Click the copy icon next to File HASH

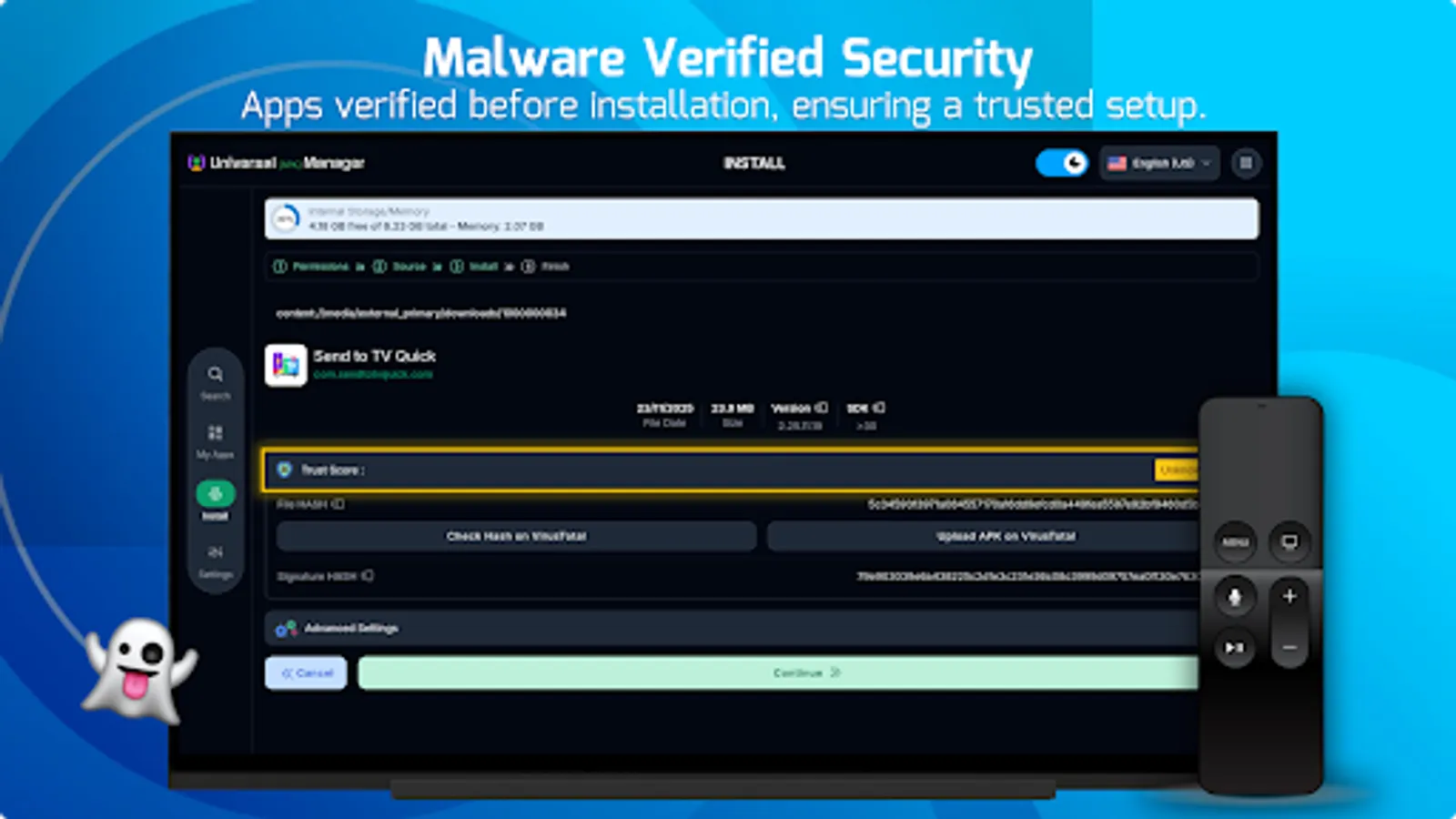(339, 503)
